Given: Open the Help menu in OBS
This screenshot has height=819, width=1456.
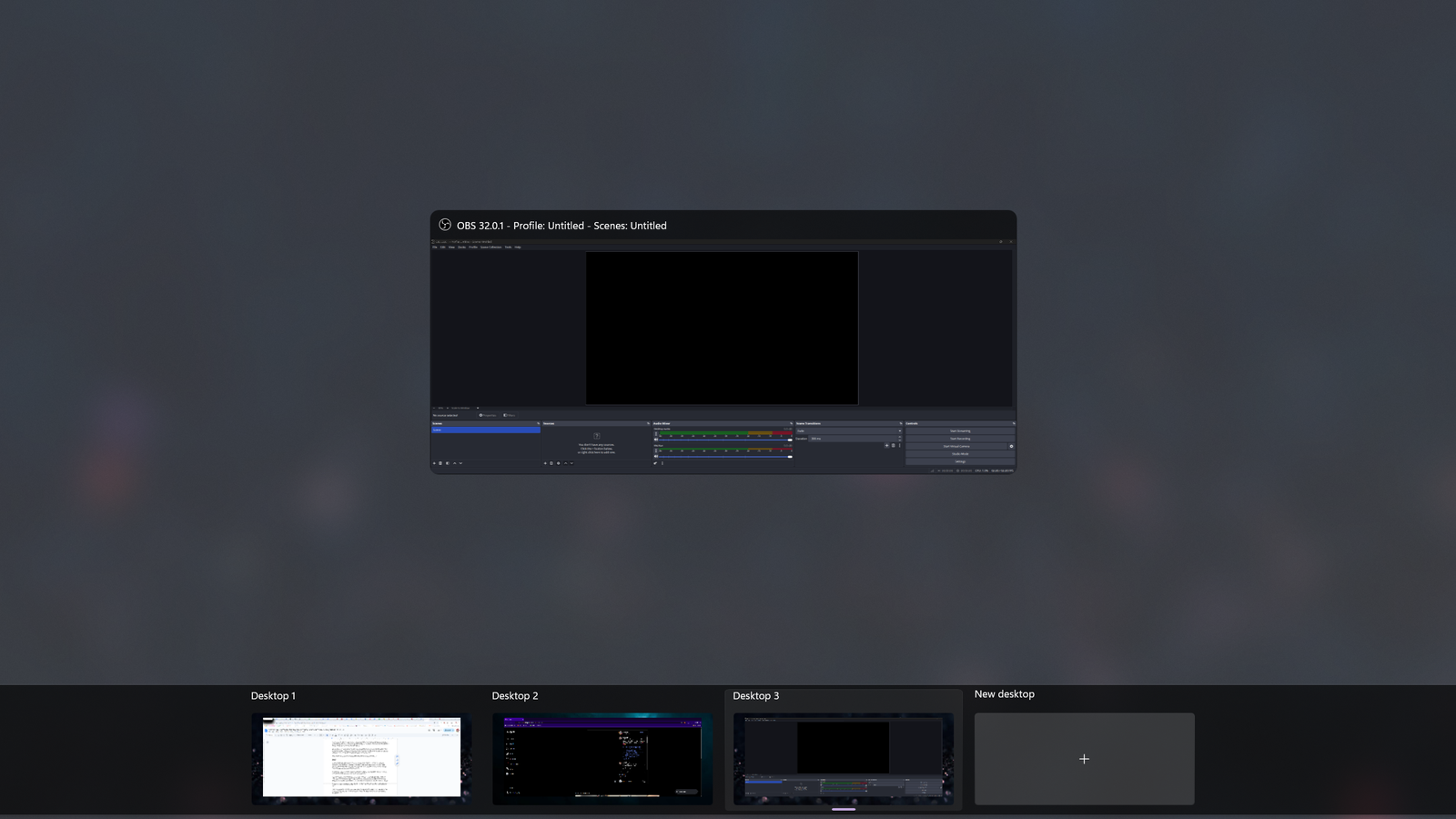Looking at the screenshot, I should point(518,247).
